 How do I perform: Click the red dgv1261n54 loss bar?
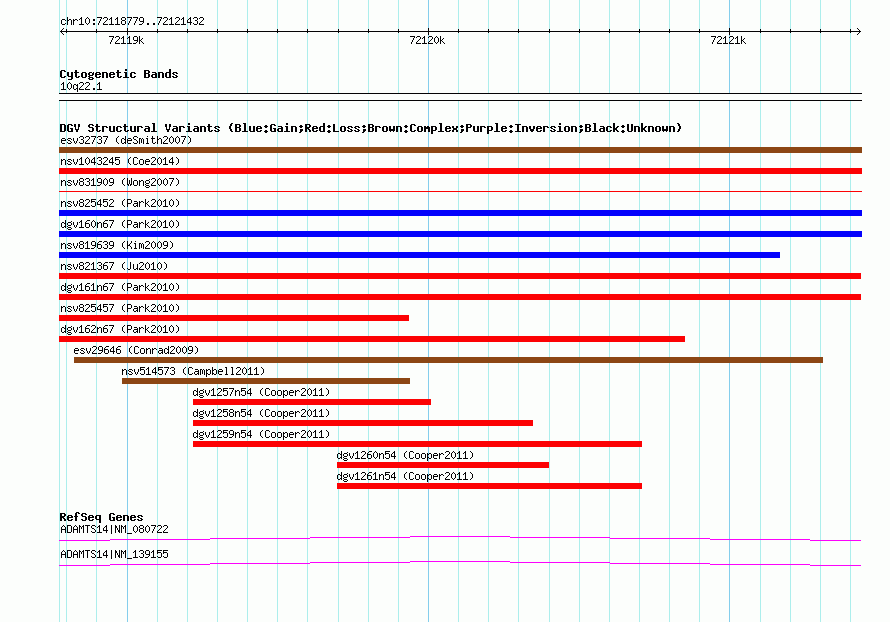pyautogui.click(x=489, y=486)
